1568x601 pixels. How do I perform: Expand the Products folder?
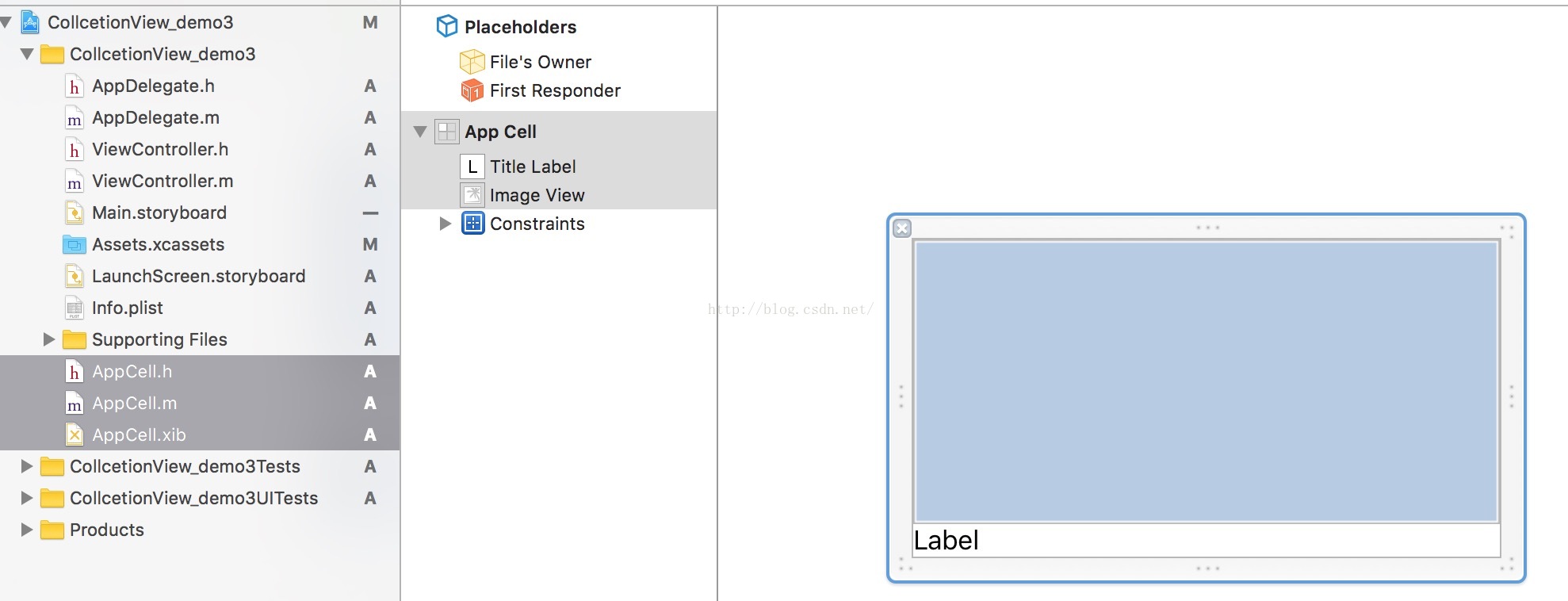(x=27, y=530)
